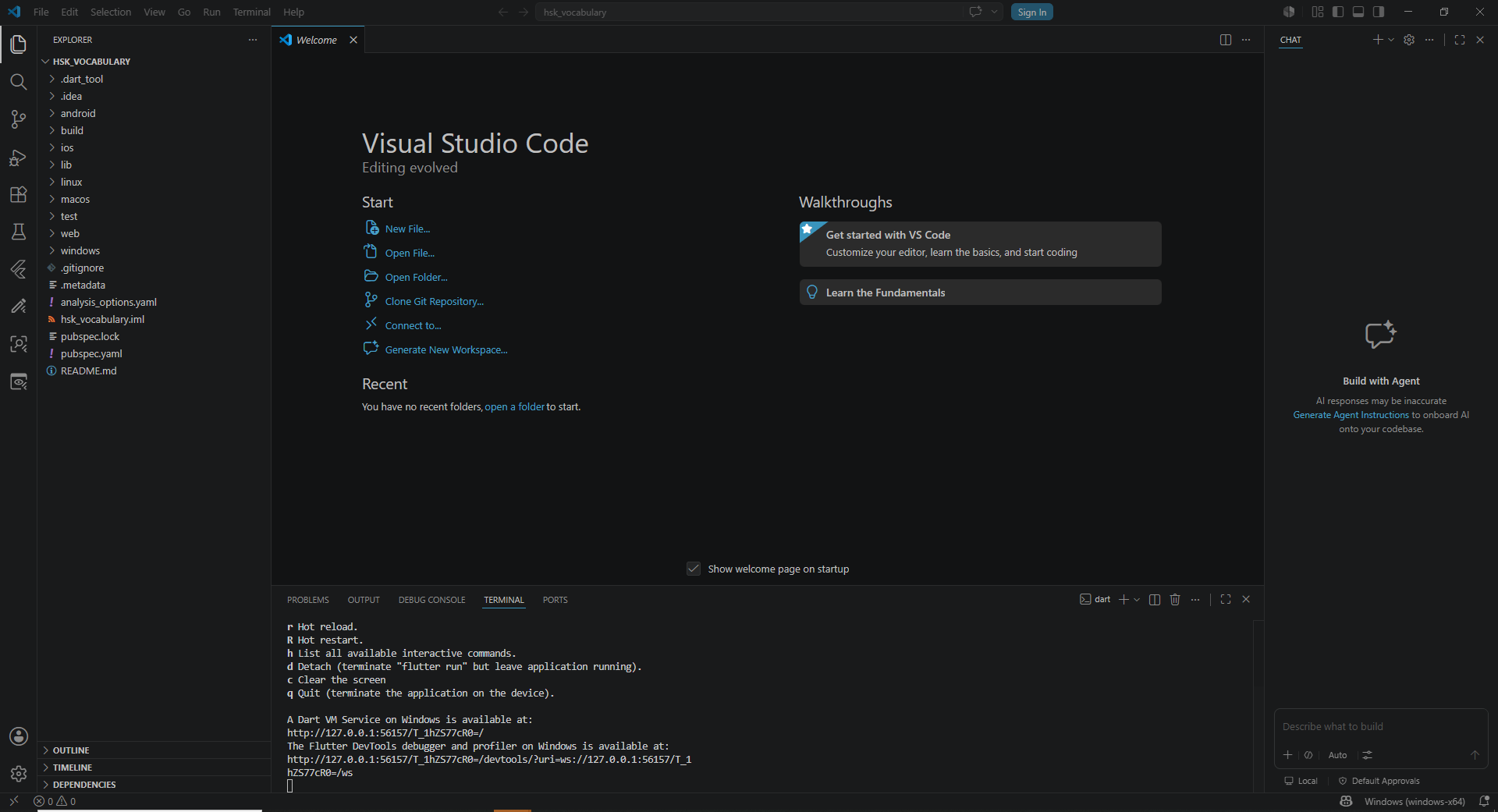The width and height of the screenshot is (1498, 812).
Task: Close the Welcome tab
Action: [353, 40]
